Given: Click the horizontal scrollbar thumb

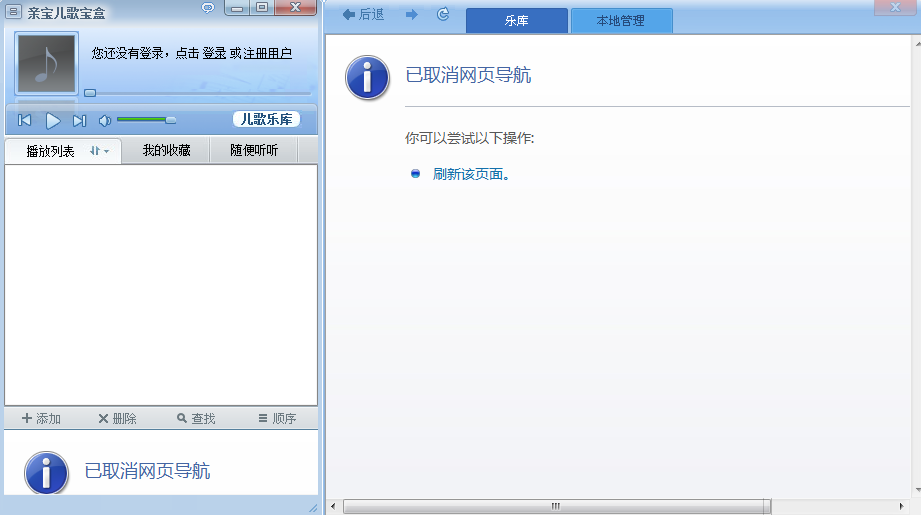Looking at the screenshot, I should (x=556, y=506).
